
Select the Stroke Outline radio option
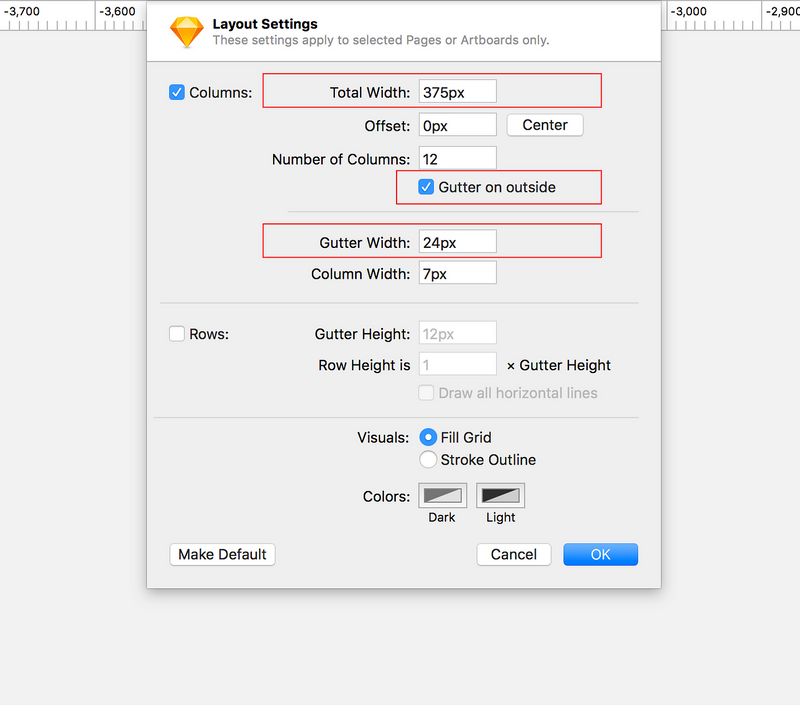428,460
